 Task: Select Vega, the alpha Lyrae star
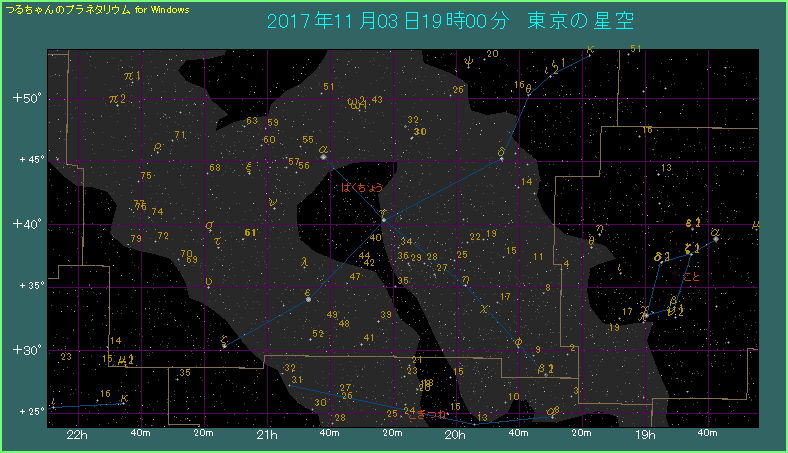716,239
